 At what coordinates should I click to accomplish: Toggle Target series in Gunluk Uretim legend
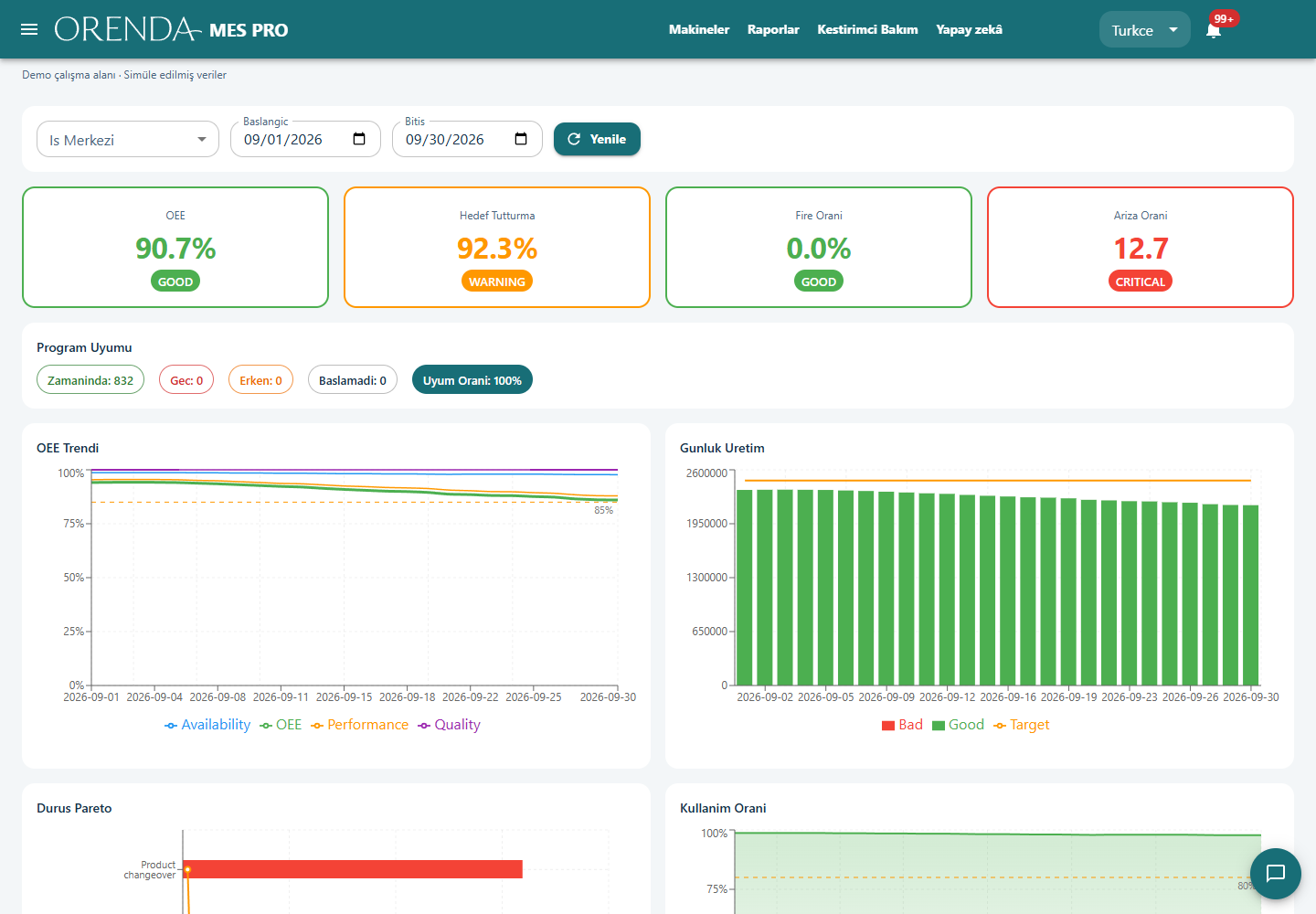pos(1022,725)
